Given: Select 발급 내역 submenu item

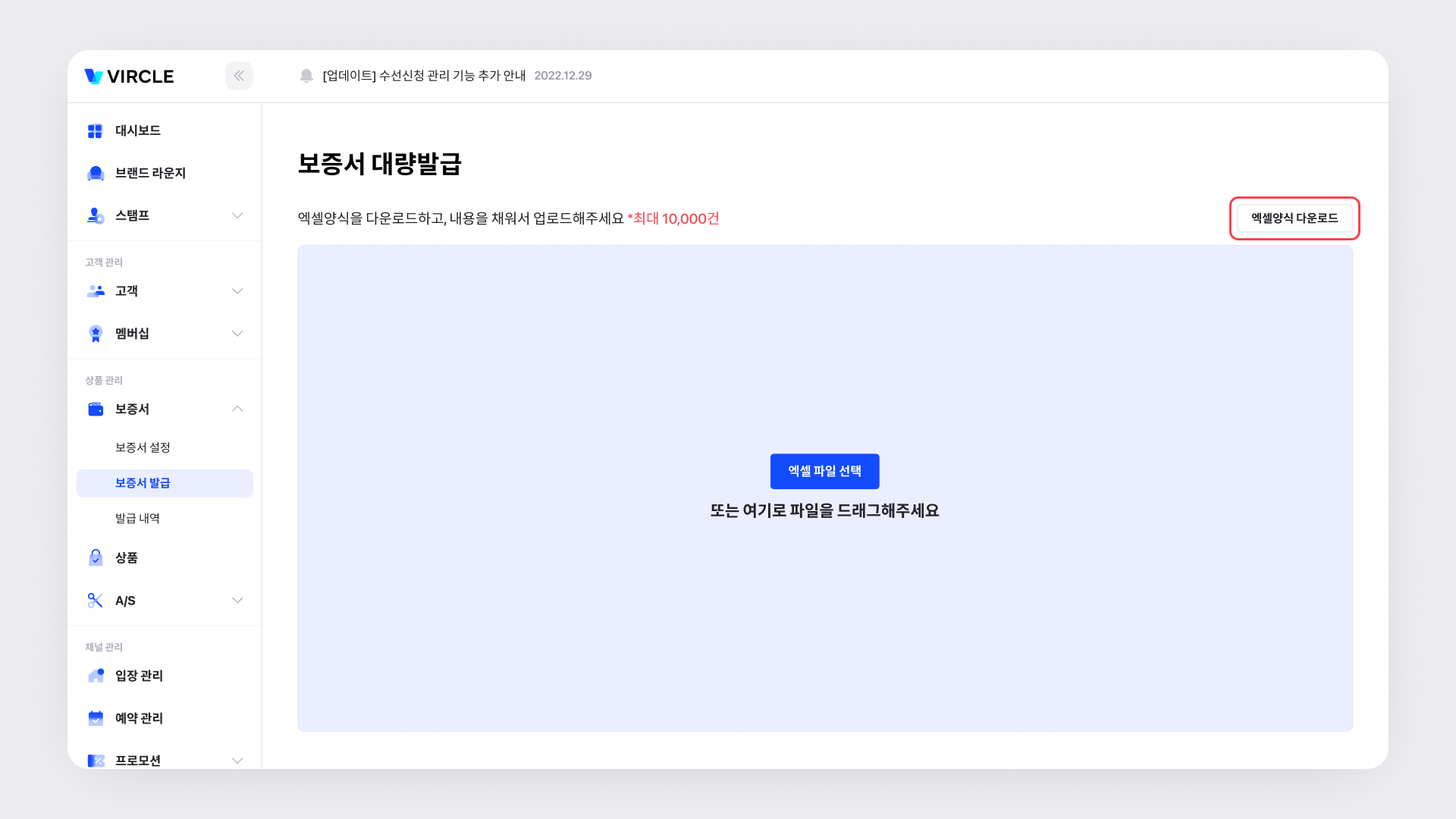Looking at the screenshot, I should coord(137,519).
